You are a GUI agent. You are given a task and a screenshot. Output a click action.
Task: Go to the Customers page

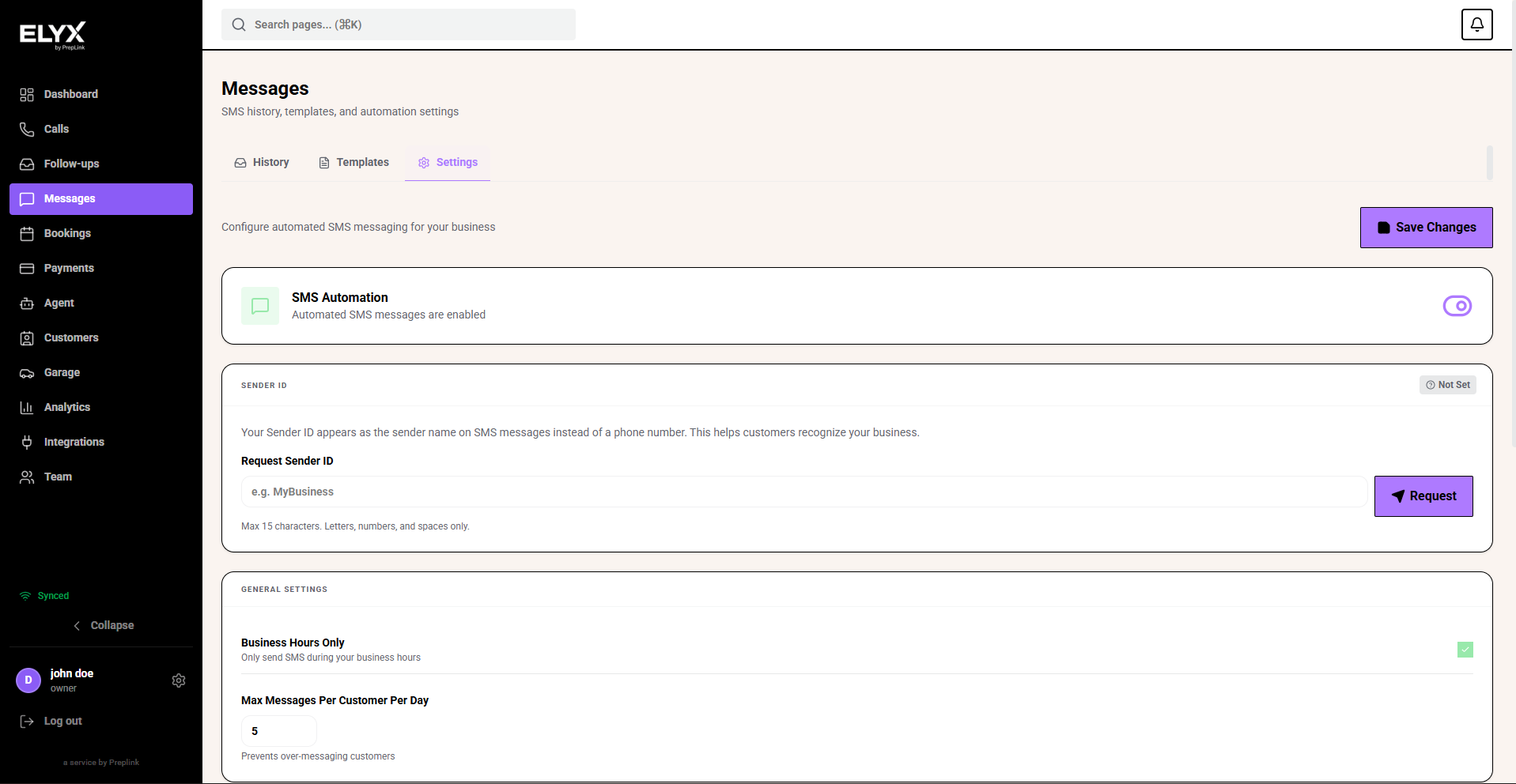click(101, 338)
